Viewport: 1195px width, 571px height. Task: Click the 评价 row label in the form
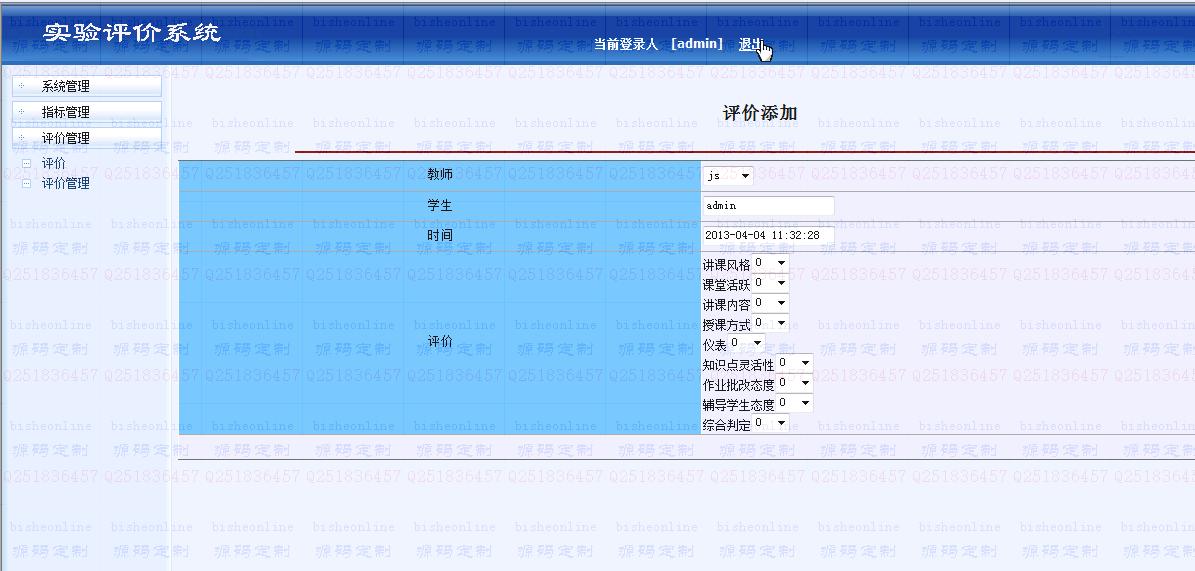tap(440, 342)
